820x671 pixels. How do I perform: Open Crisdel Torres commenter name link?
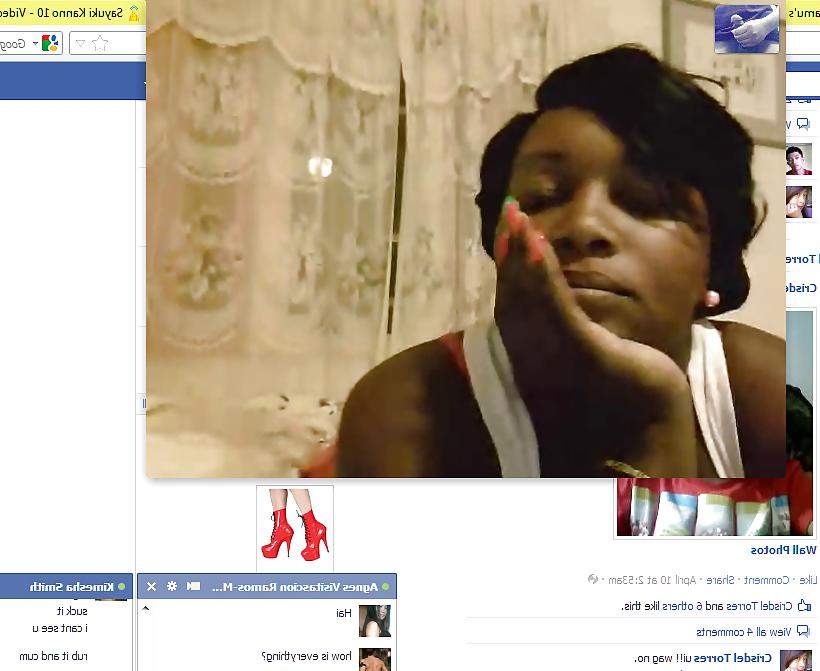coord(733,658)
